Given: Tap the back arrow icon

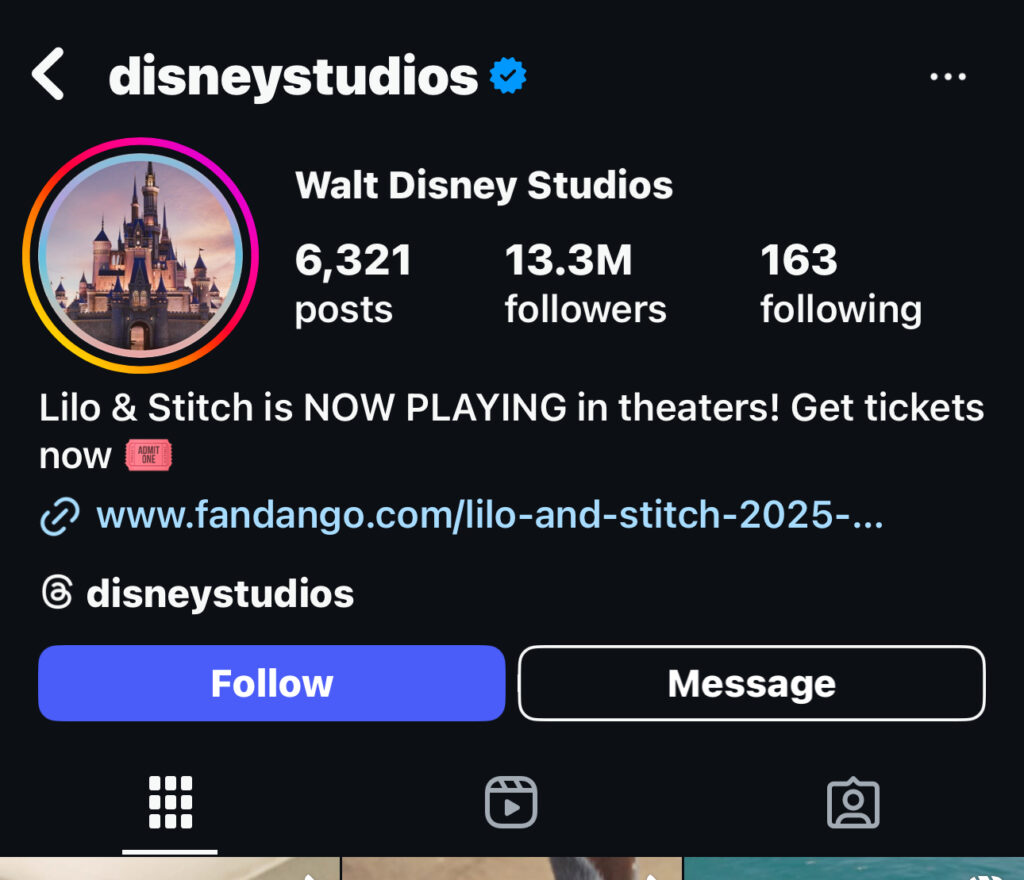Looking at the screenshot, I should point(47,75).
